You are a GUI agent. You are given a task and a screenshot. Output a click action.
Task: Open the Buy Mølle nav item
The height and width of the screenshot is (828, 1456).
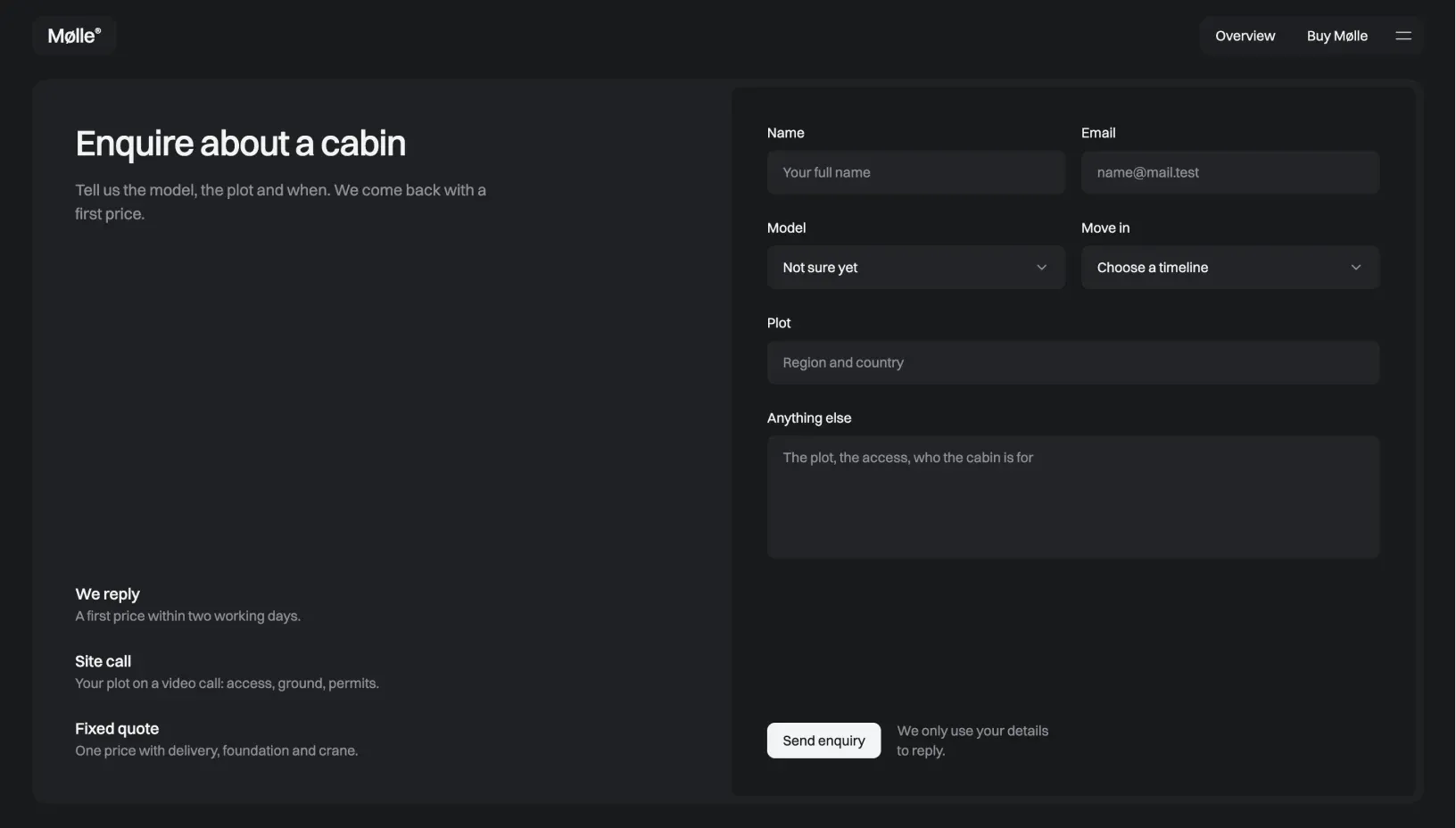[1337, 36]
